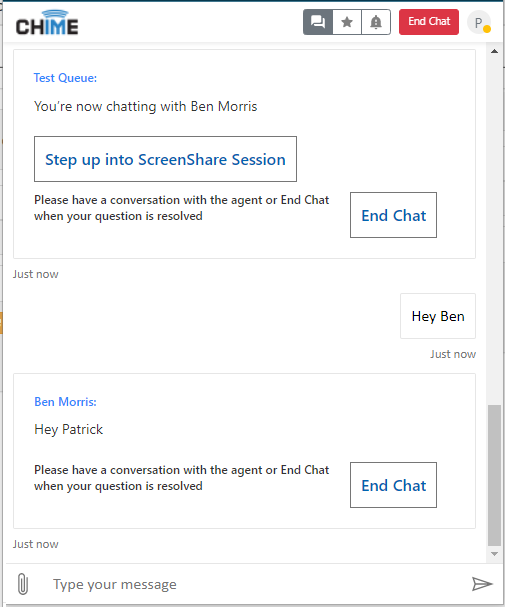Click the scrollbar down arrow
The height and width of the screenshot is (607, 505).
pos(495,554)
